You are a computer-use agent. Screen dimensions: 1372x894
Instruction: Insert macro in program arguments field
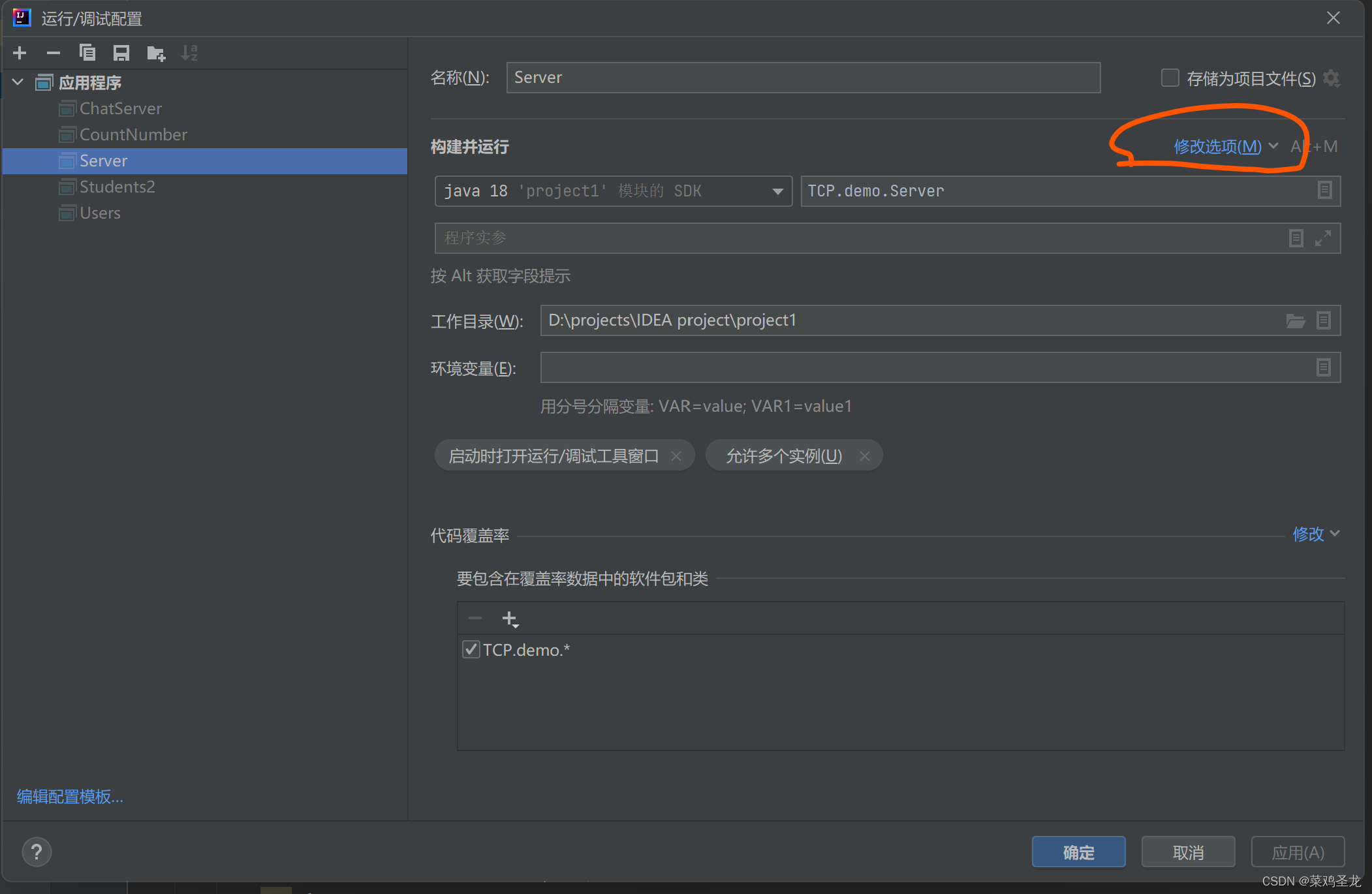tap(1296, 238)
